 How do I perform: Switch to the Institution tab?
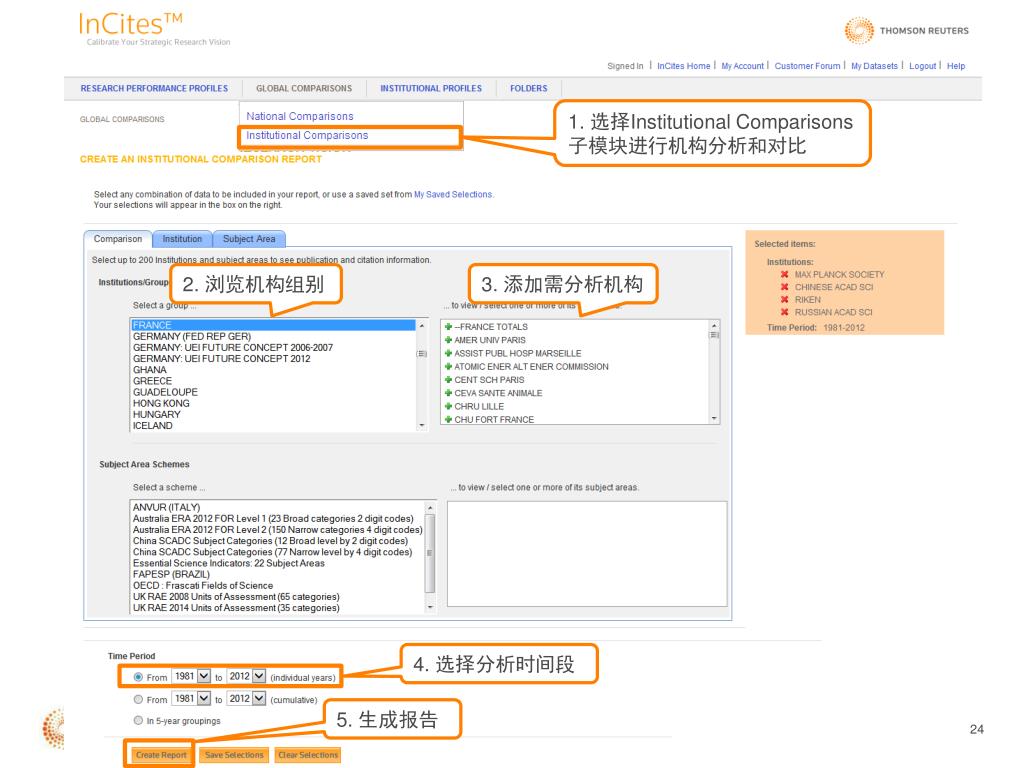pyautogui.click(x=182, y=239)
